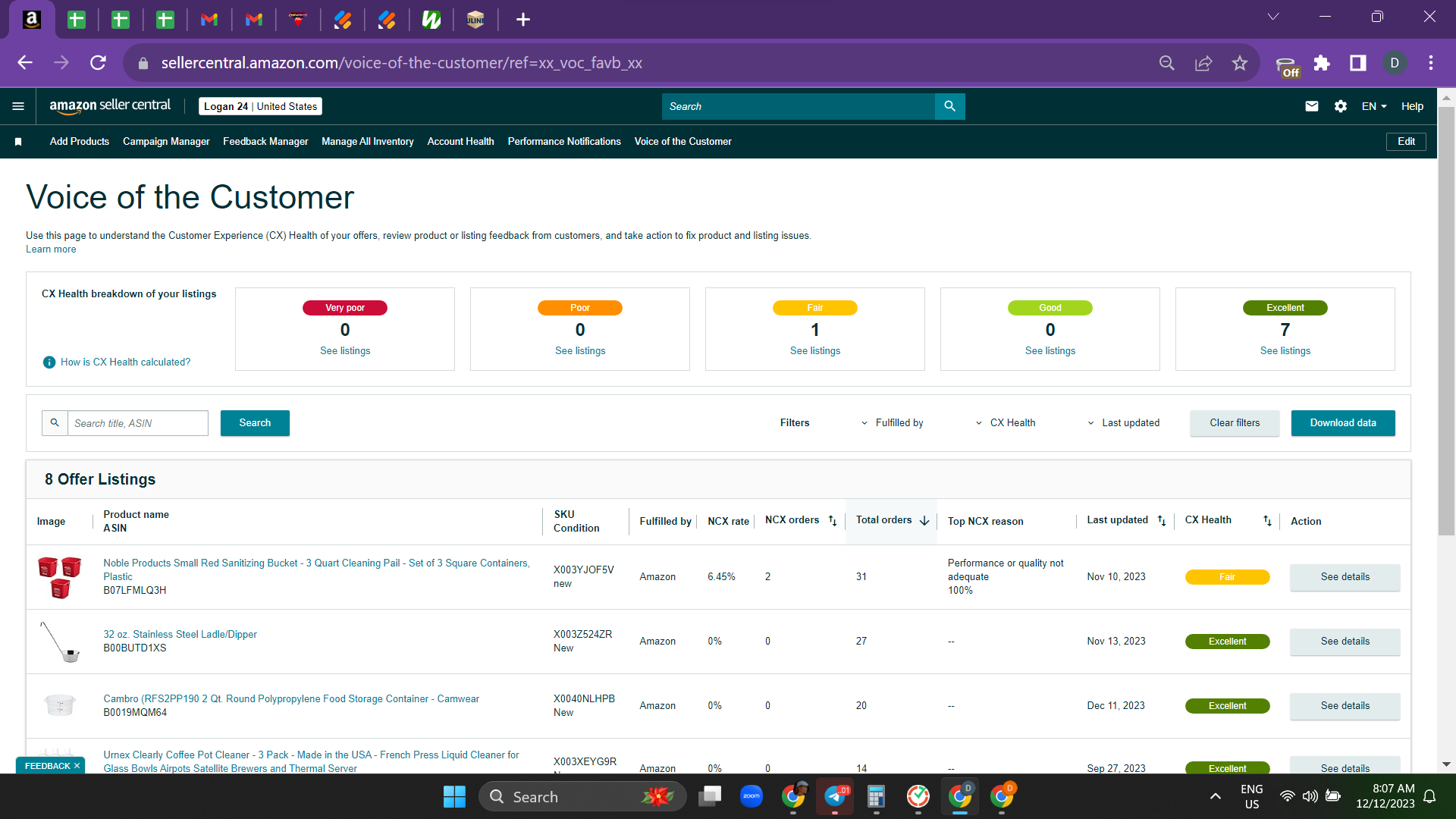Reload the page with browser refresh icon
The image size is (1456, 819).
tap(98, 63)
